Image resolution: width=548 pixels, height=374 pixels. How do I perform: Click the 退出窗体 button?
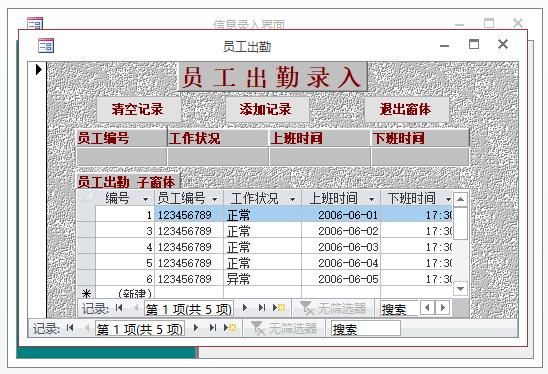406,109
